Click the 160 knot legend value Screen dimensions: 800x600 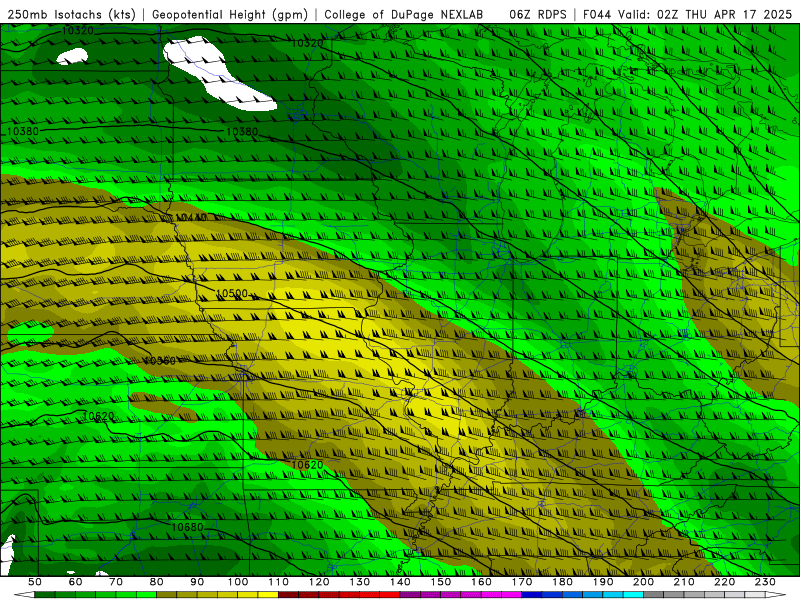481,582
